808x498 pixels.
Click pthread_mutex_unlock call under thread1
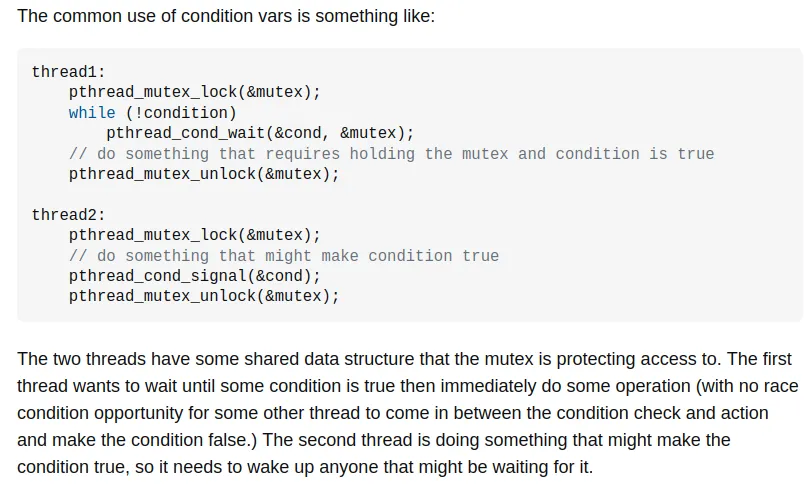[204, 174]
